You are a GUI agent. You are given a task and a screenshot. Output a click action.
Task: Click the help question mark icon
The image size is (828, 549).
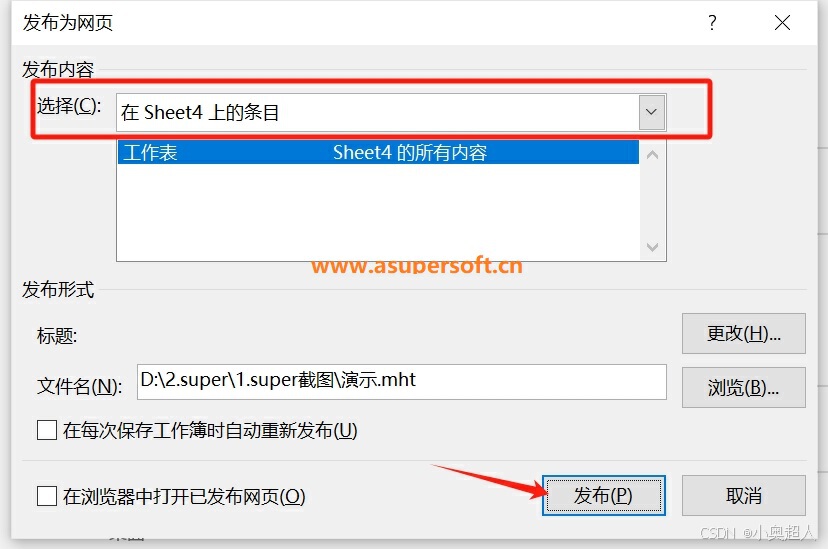(x=712, y=22)
